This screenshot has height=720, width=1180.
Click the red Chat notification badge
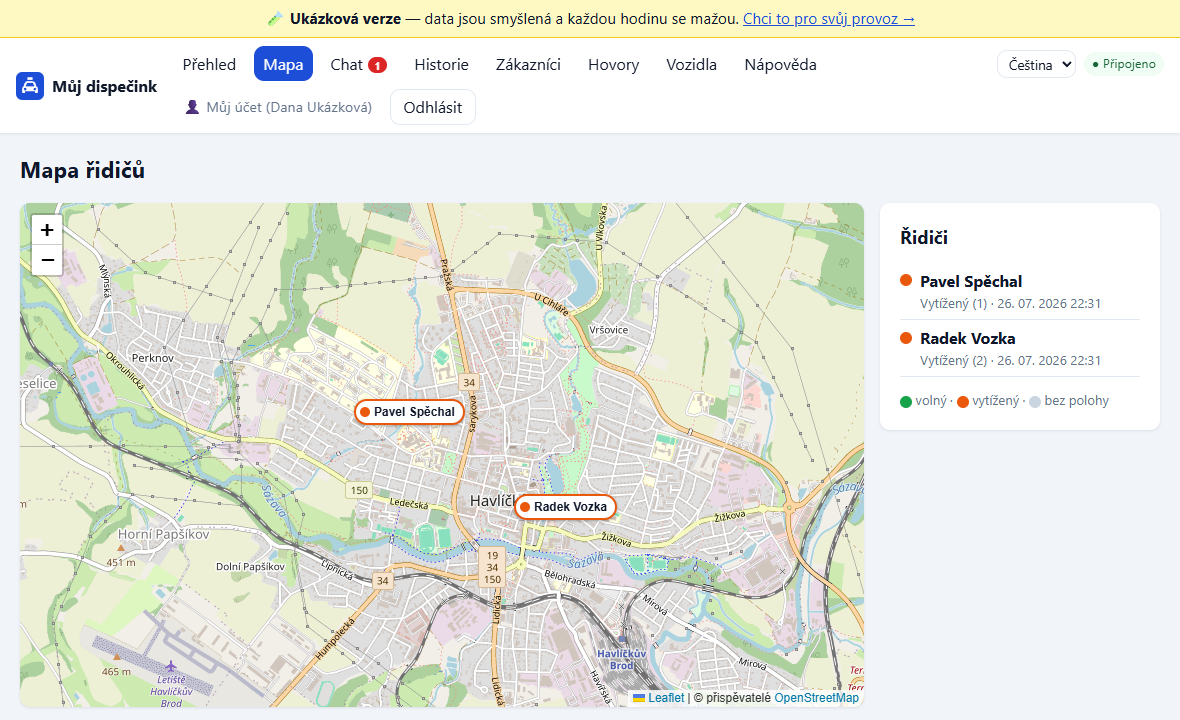click(x=377, y=65)
